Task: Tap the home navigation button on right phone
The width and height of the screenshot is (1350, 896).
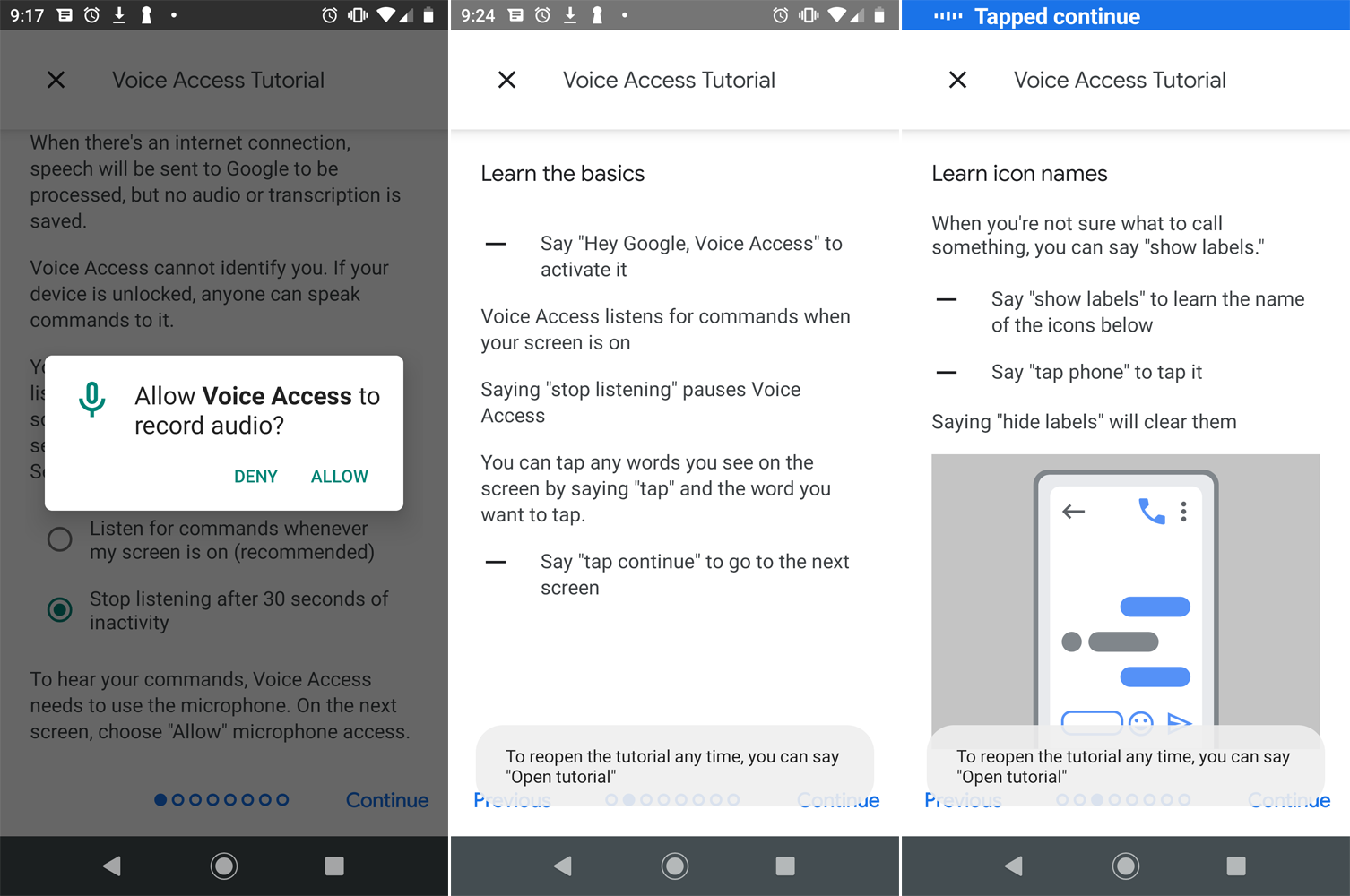Action: [x=1126, y=866]
